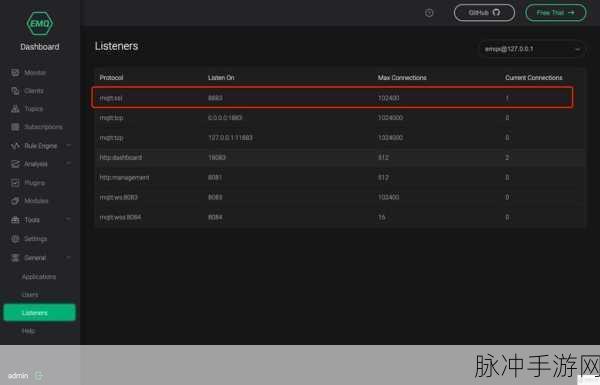Expand the Rule Engine submenu arrow
This screenshot has height=385, width=600.
click(x=68, y=145)
